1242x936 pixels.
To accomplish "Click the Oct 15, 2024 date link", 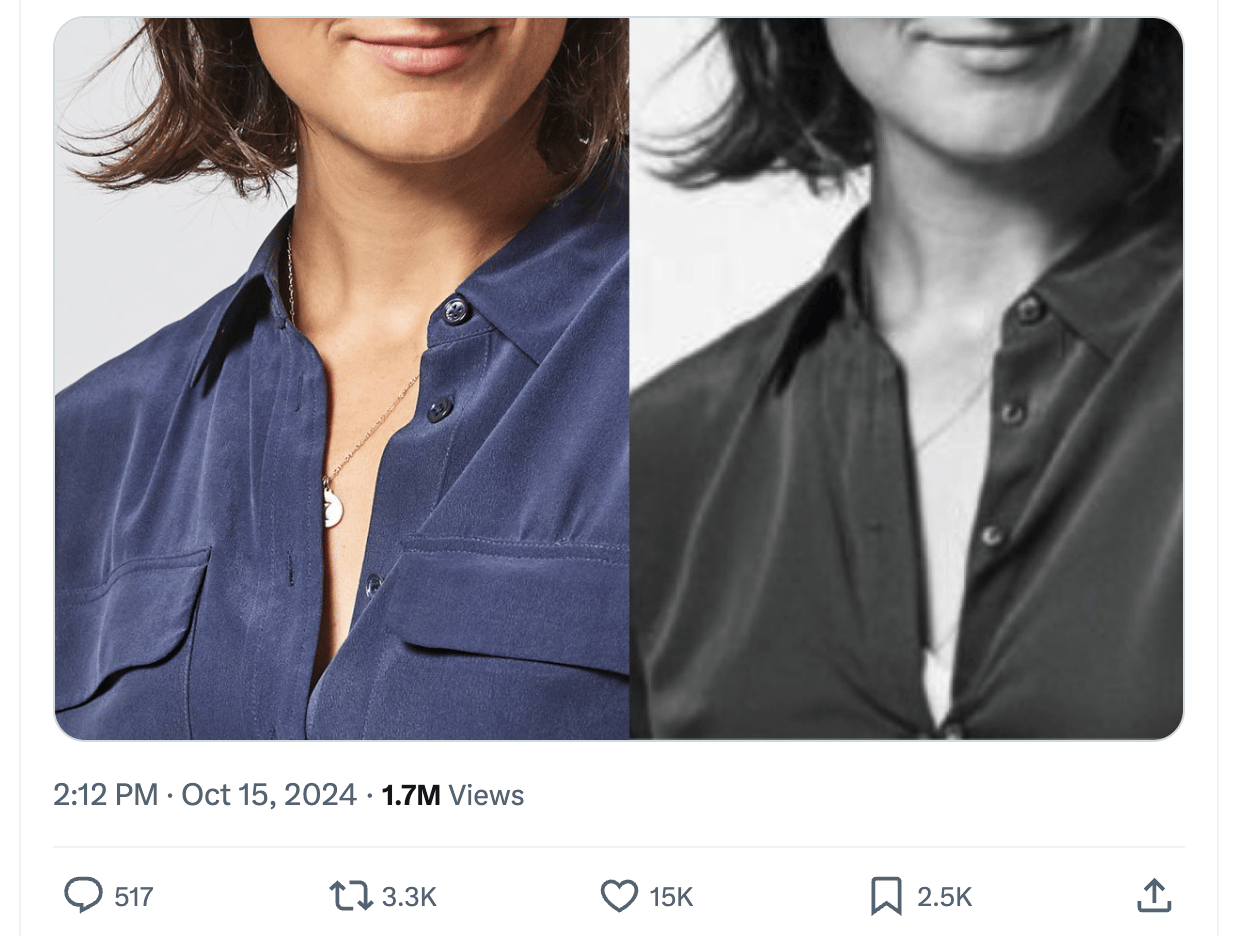I will pyautogui.click(x=269, y=795).
